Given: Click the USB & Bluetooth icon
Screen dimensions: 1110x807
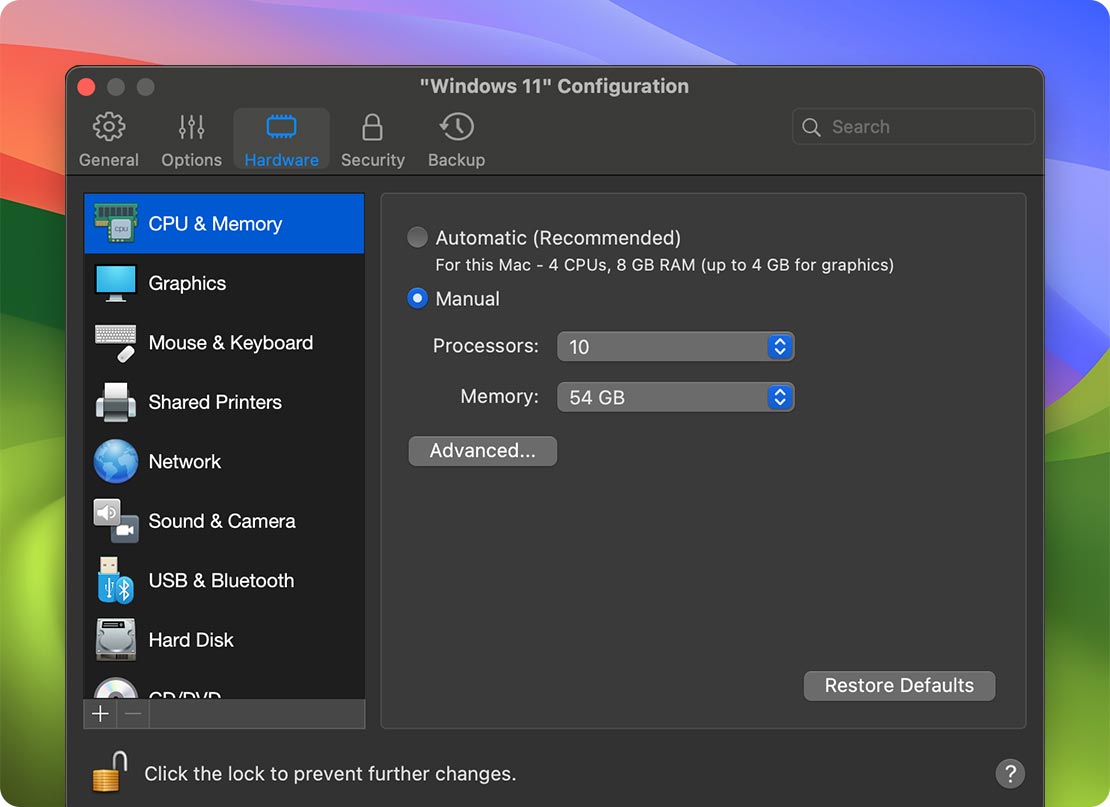Looking at the screenshot, I should coord(115,580).
